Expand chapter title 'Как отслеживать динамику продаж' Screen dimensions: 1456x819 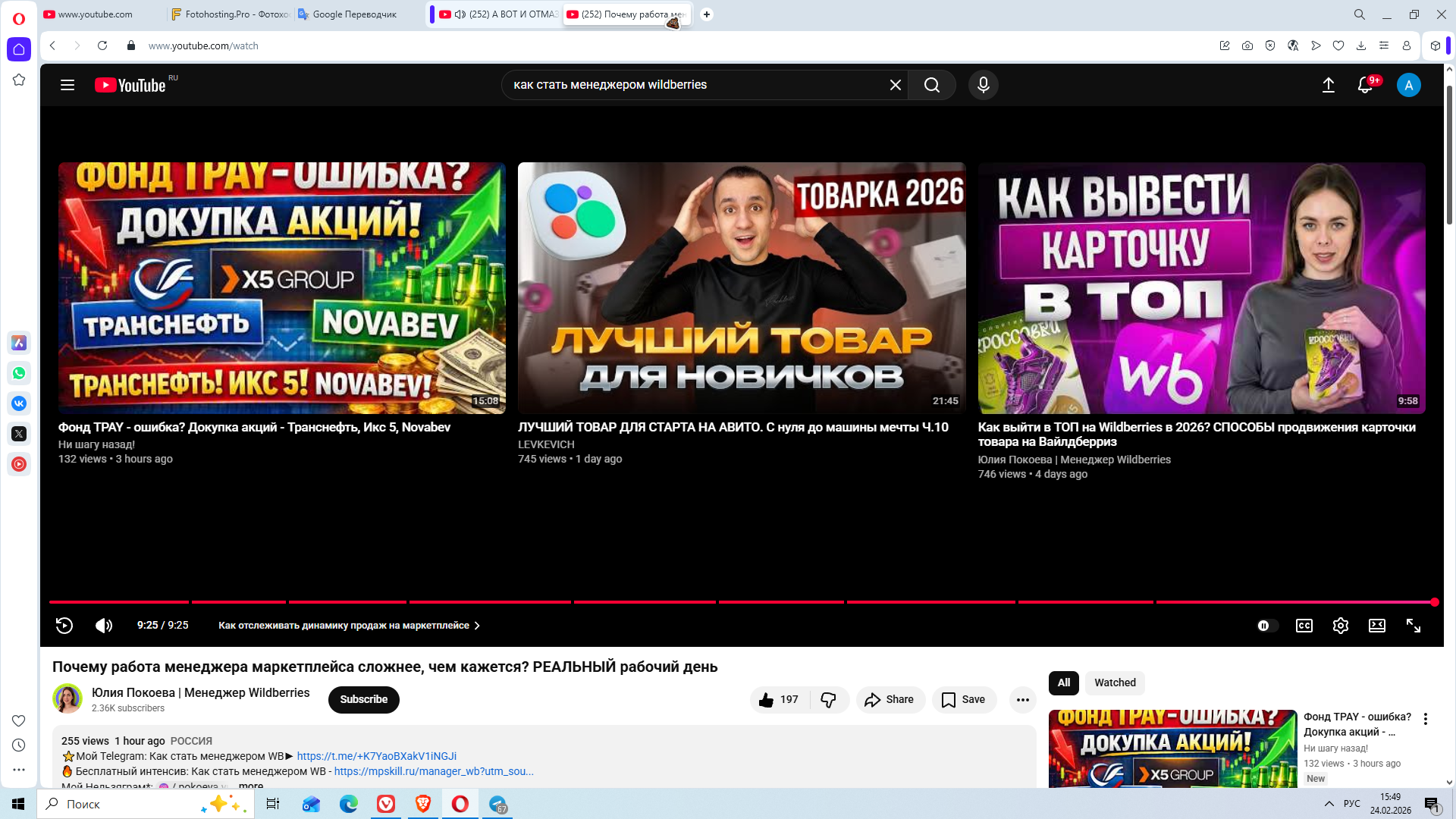point(349,626)
